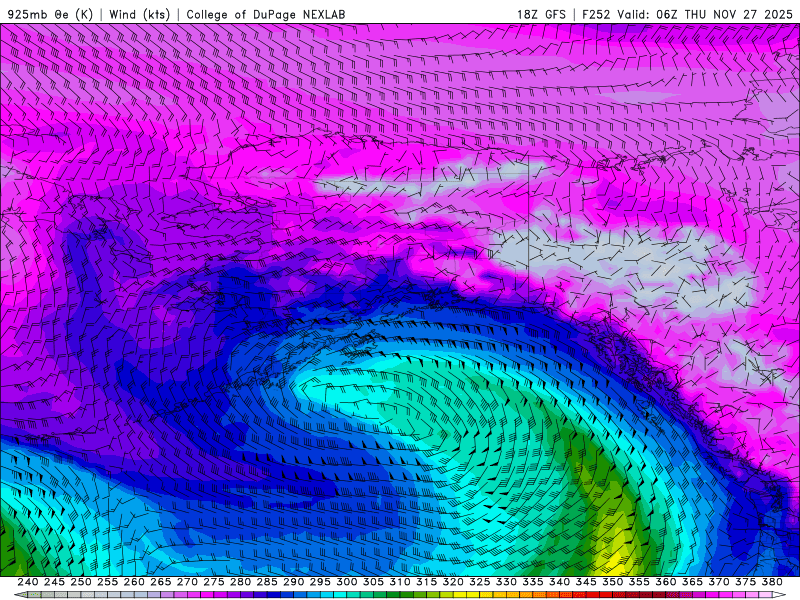Click the "06Z THU NOV 27 2025" valid time
Image resolution: width=800 pixels, height=600 pixels.
pyautogui.click(x=724, y=14)
